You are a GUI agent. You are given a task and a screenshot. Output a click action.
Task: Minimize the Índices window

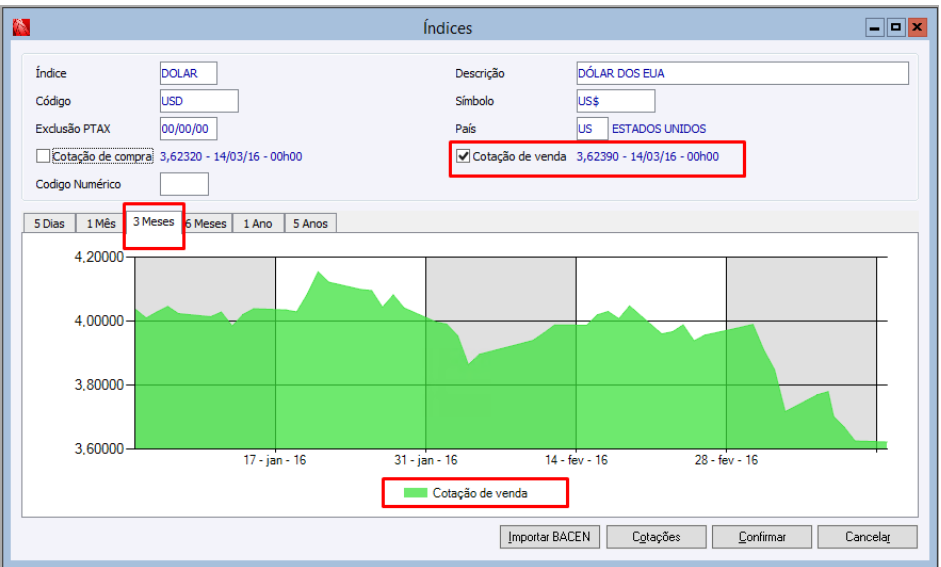(x=874, y=28)
